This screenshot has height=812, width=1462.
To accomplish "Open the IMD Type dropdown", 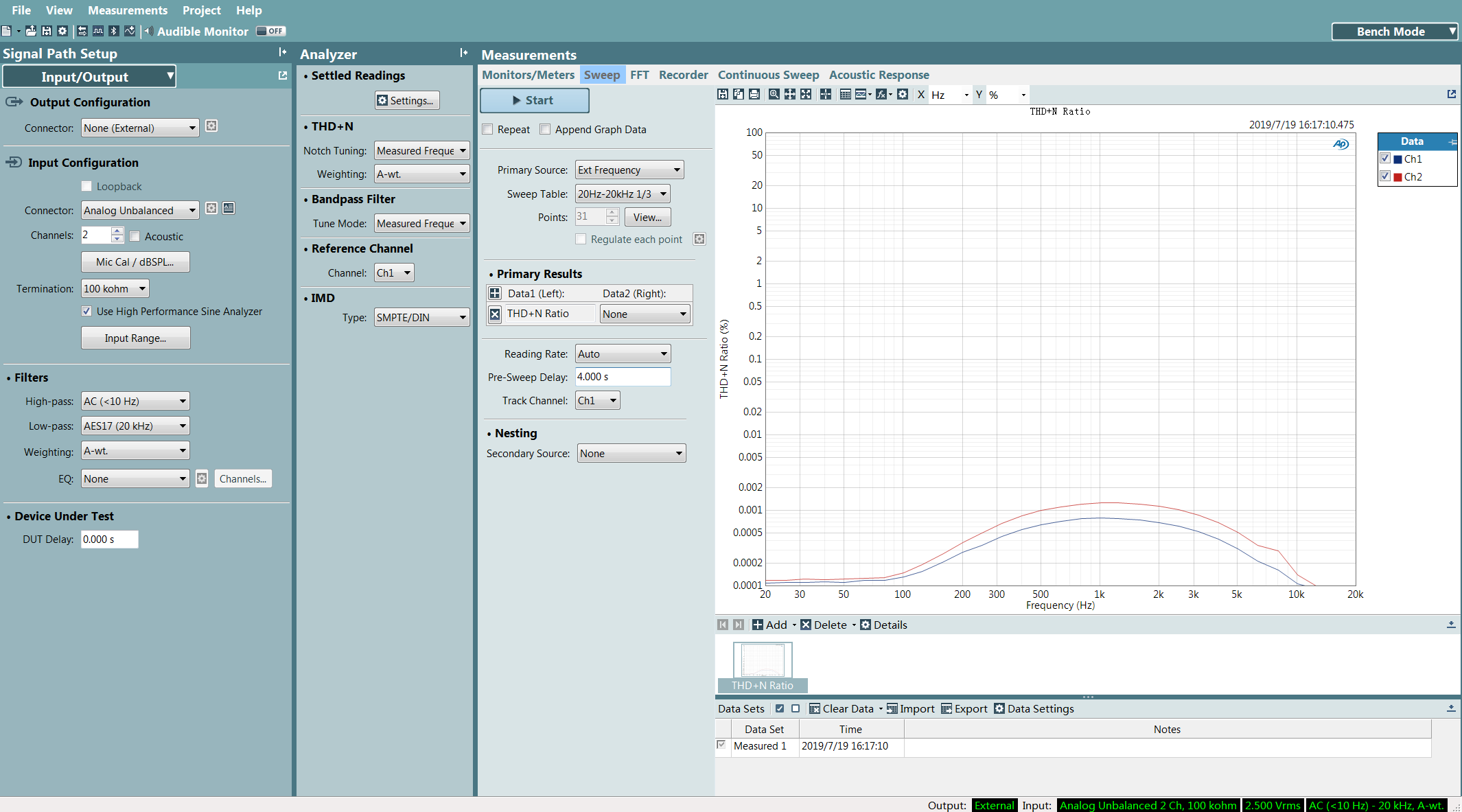I will [421, 317].
